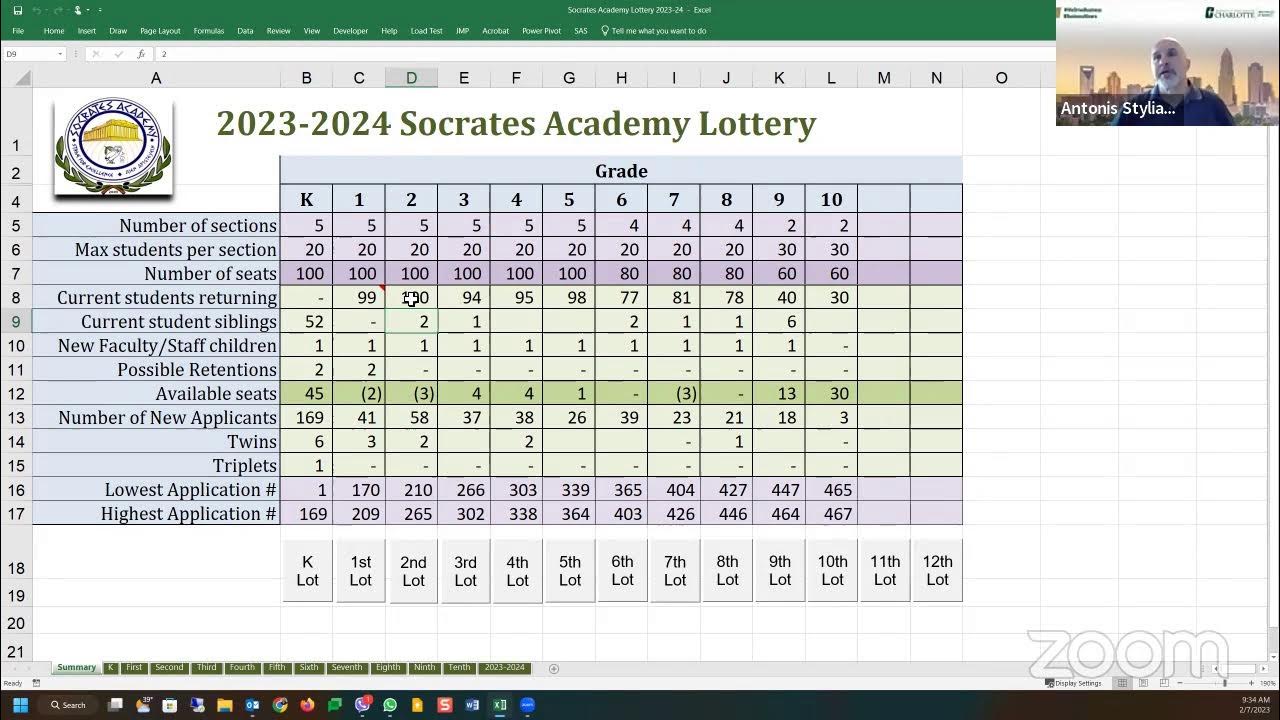The width and height of the screenshot is (1280, 720).
Task: Open Google Chrome from taskbar
Action: click(x=279, y=705)
